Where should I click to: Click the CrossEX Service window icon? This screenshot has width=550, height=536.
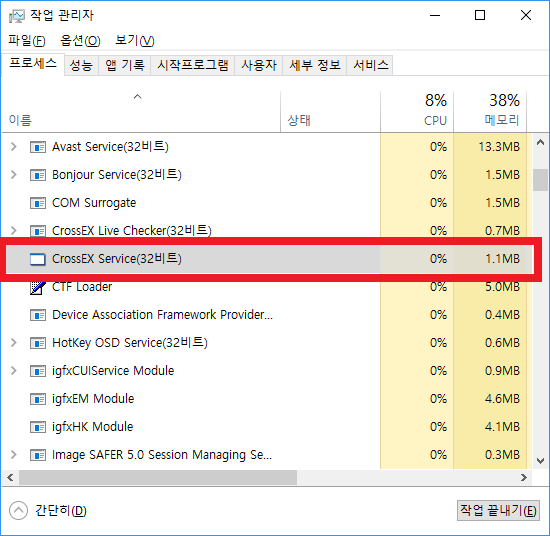38,259
